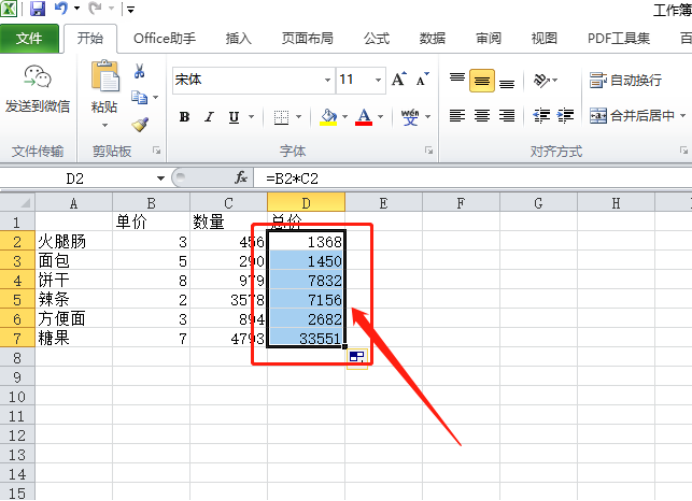
Task: Toggle 合并后居中 merge and center
Action: (x=632, y=116)
